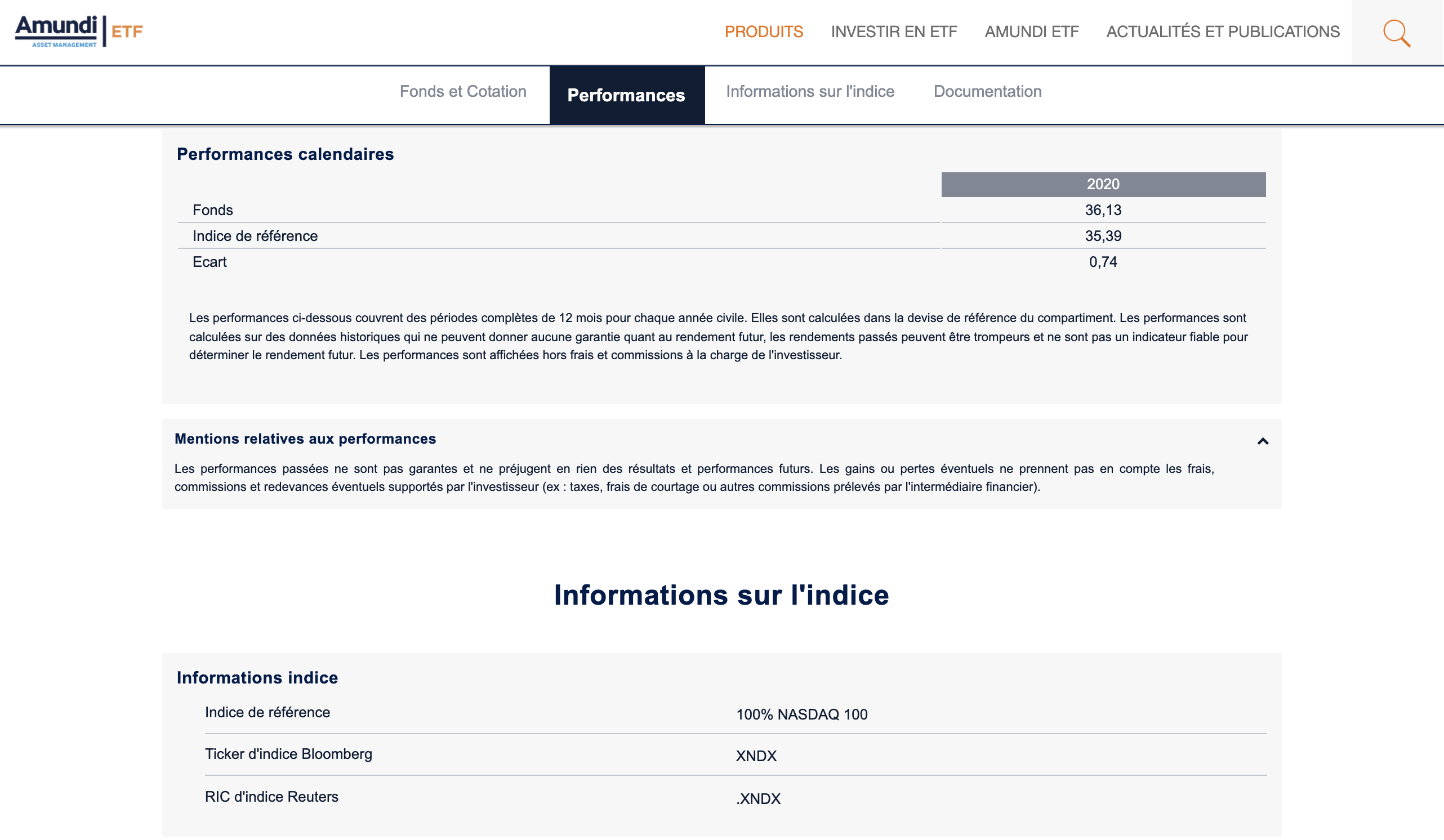Open ACTUALITÉS ET PUBLICATIONS menu
The width and height of the screenshot is (1444, 840).
(1223, 32)
